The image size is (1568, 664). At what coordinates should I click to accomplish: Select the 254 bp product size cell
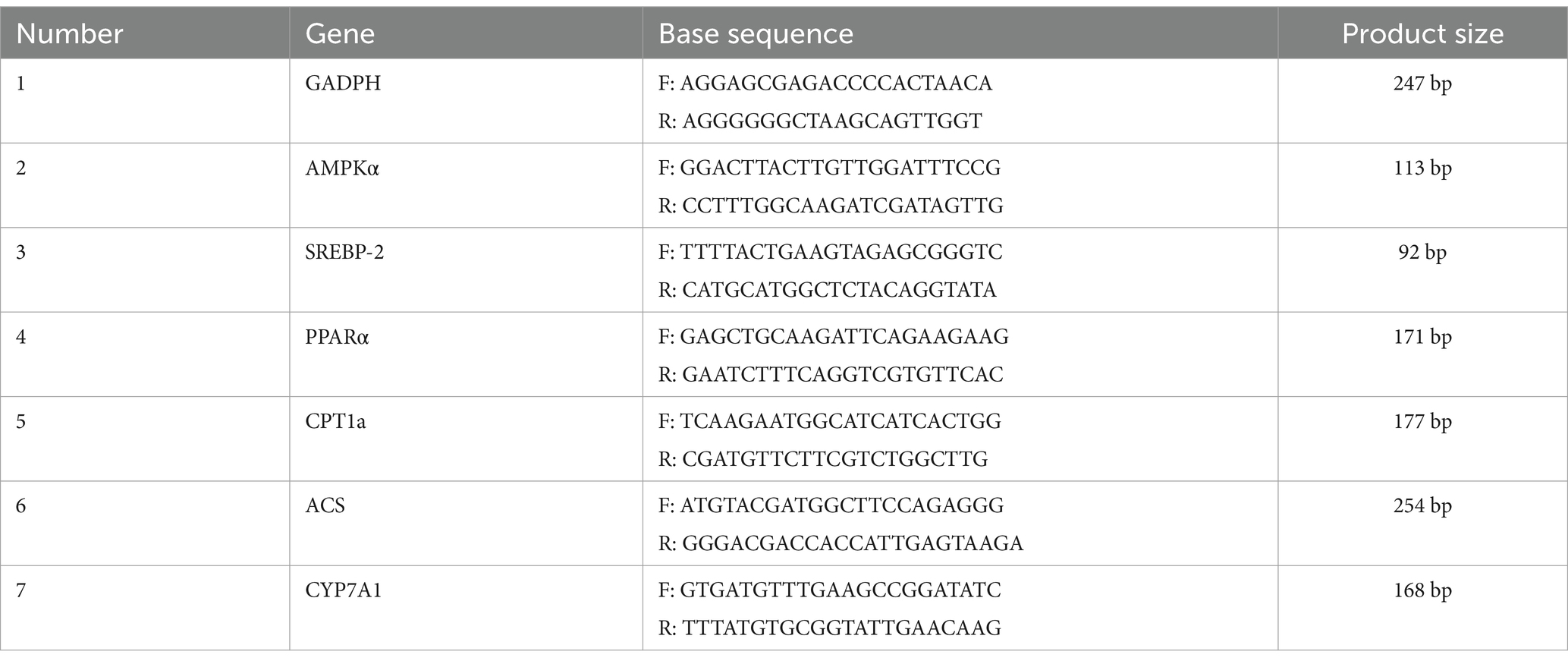(x=1422, y=505)
